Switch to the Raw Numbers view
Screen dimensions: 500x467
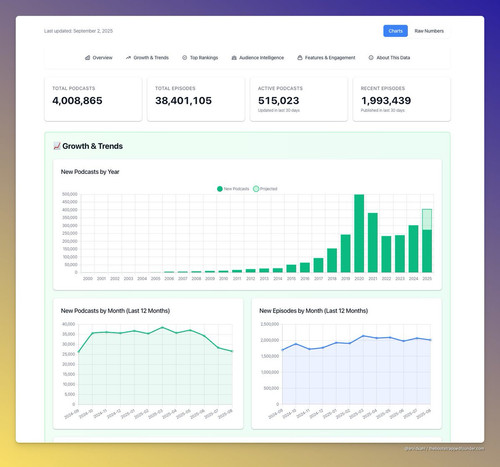pos(429,31)
